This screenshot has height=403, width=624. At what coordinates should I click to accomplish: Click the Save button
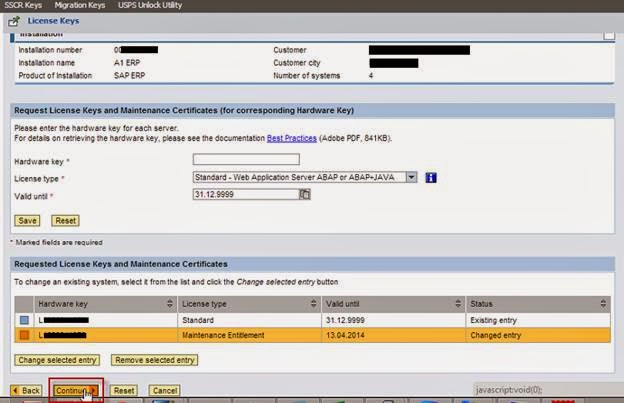coord(27,221)
